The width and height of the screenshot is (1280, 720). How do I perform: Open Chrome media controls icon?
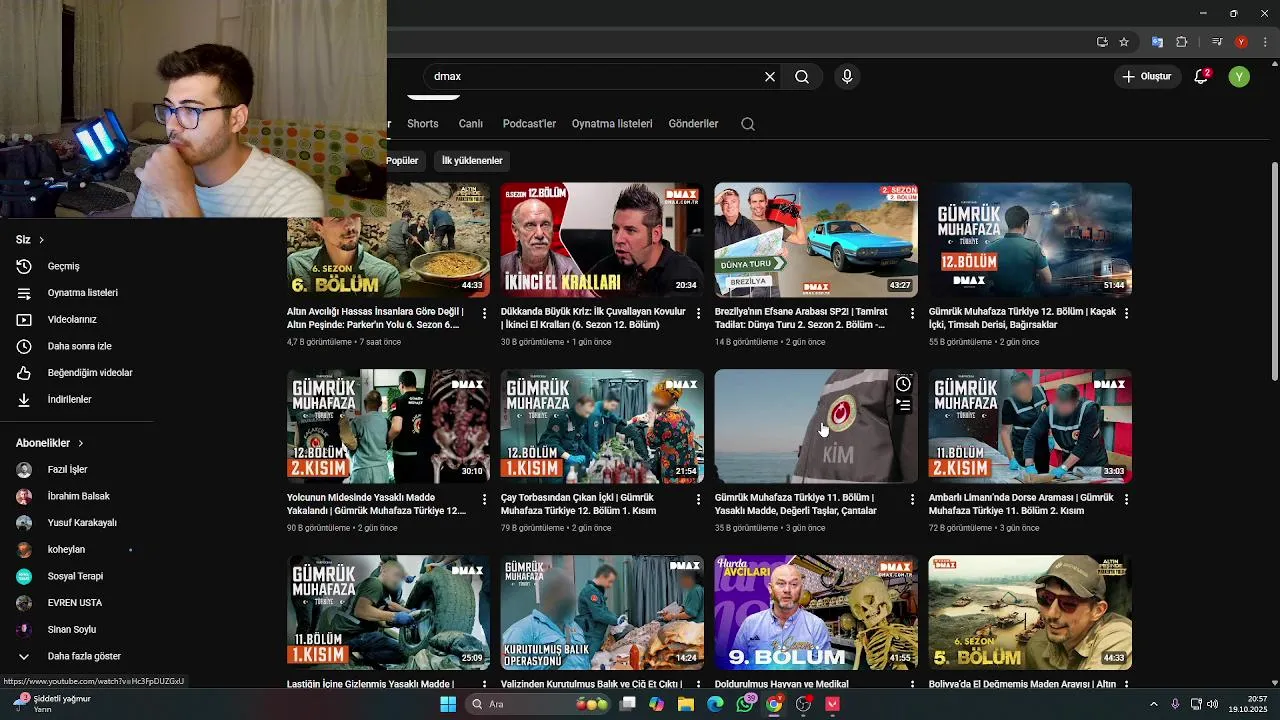tap(1217, 42)
